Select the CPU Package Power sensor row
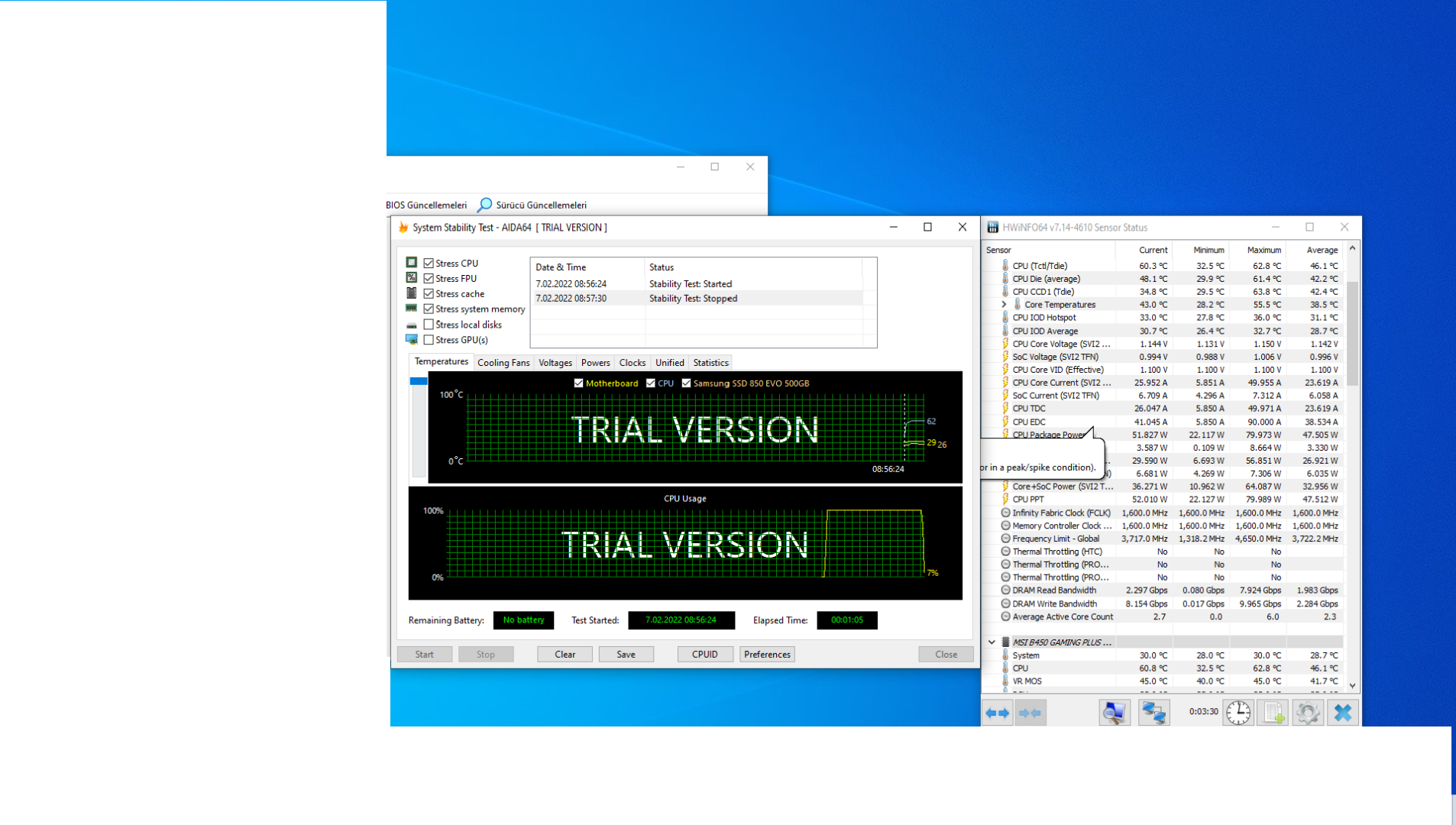Viewport: 1456px width, 825px height. coord(1163,435)
